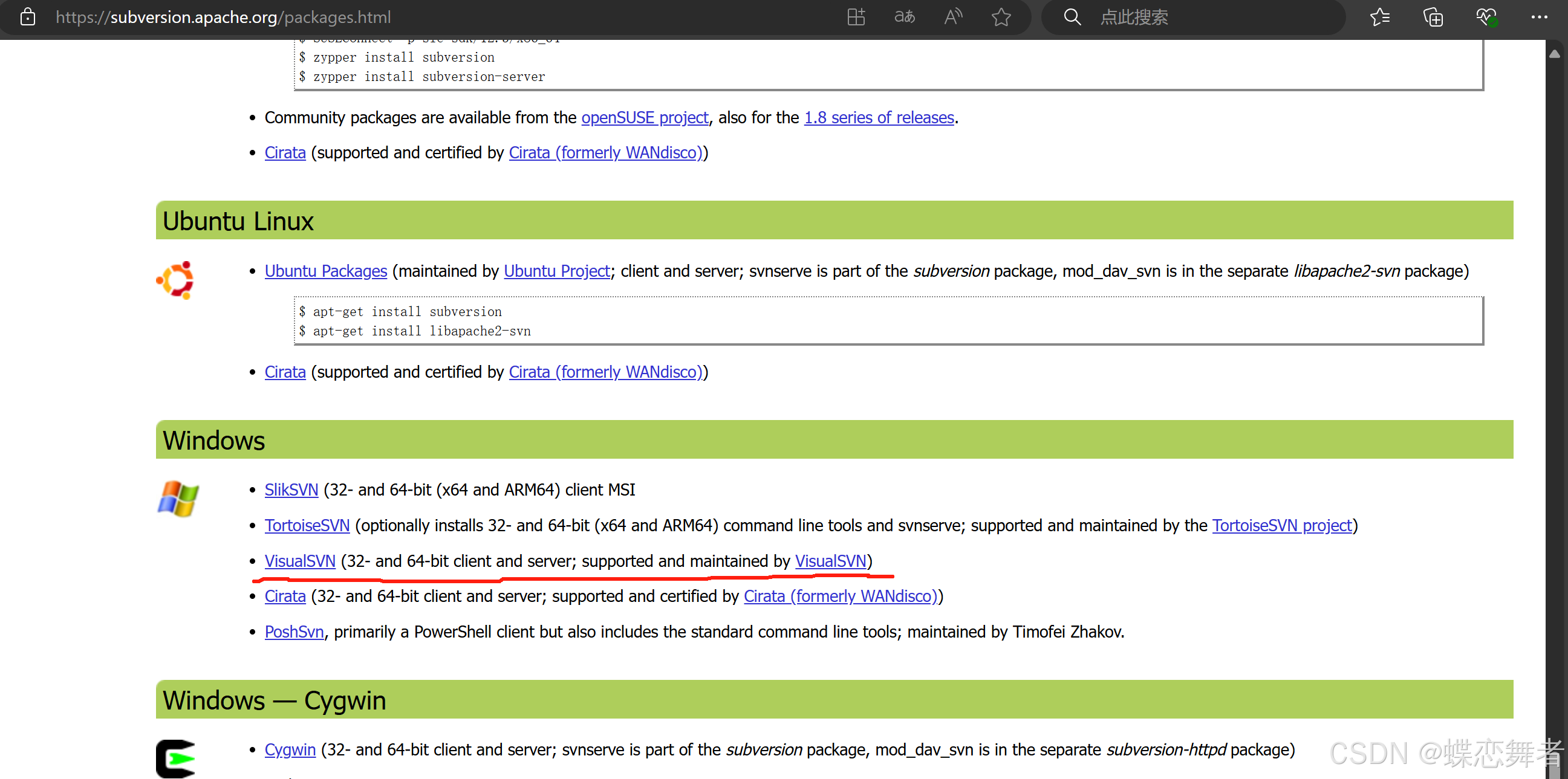This screenshot has width=1568, height=779.
Task: Open the collections icon
Action: (x=1433, y=17)
